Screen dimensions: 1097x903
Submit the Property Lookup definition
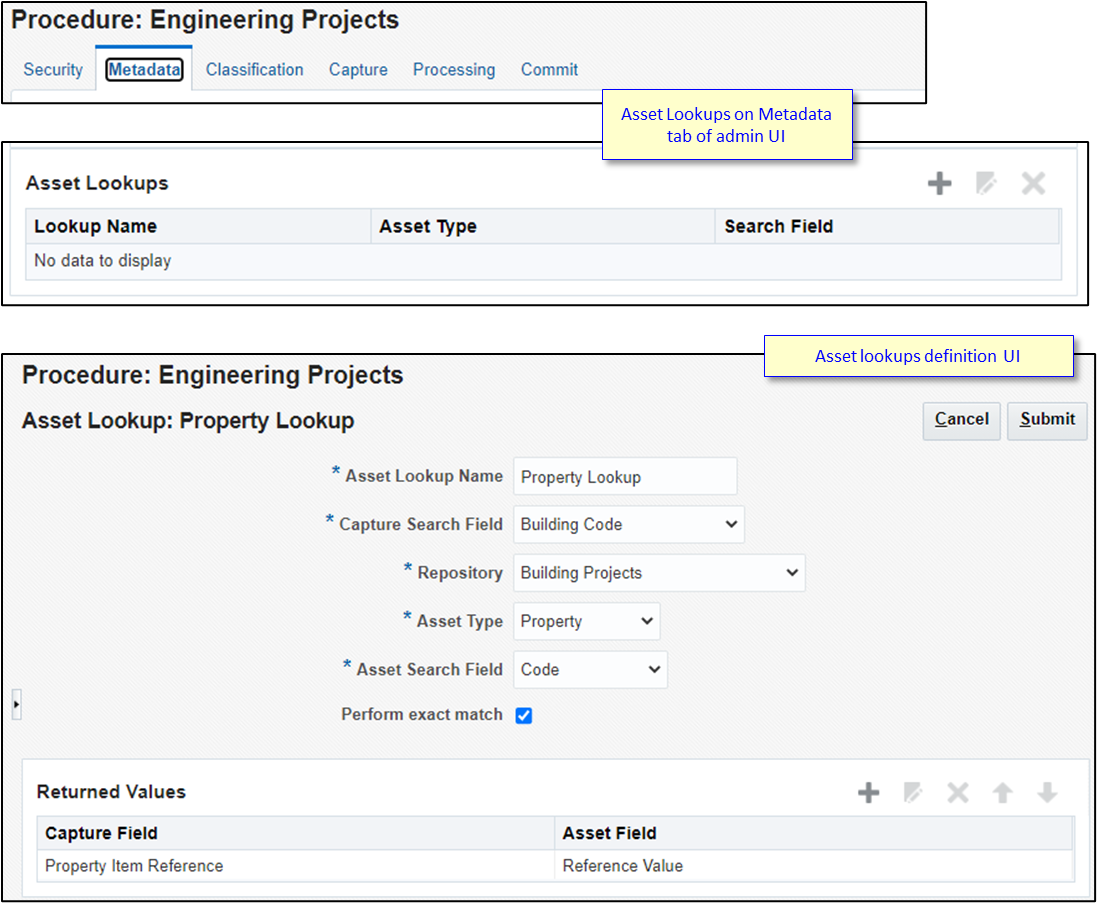coord(1046,420)
